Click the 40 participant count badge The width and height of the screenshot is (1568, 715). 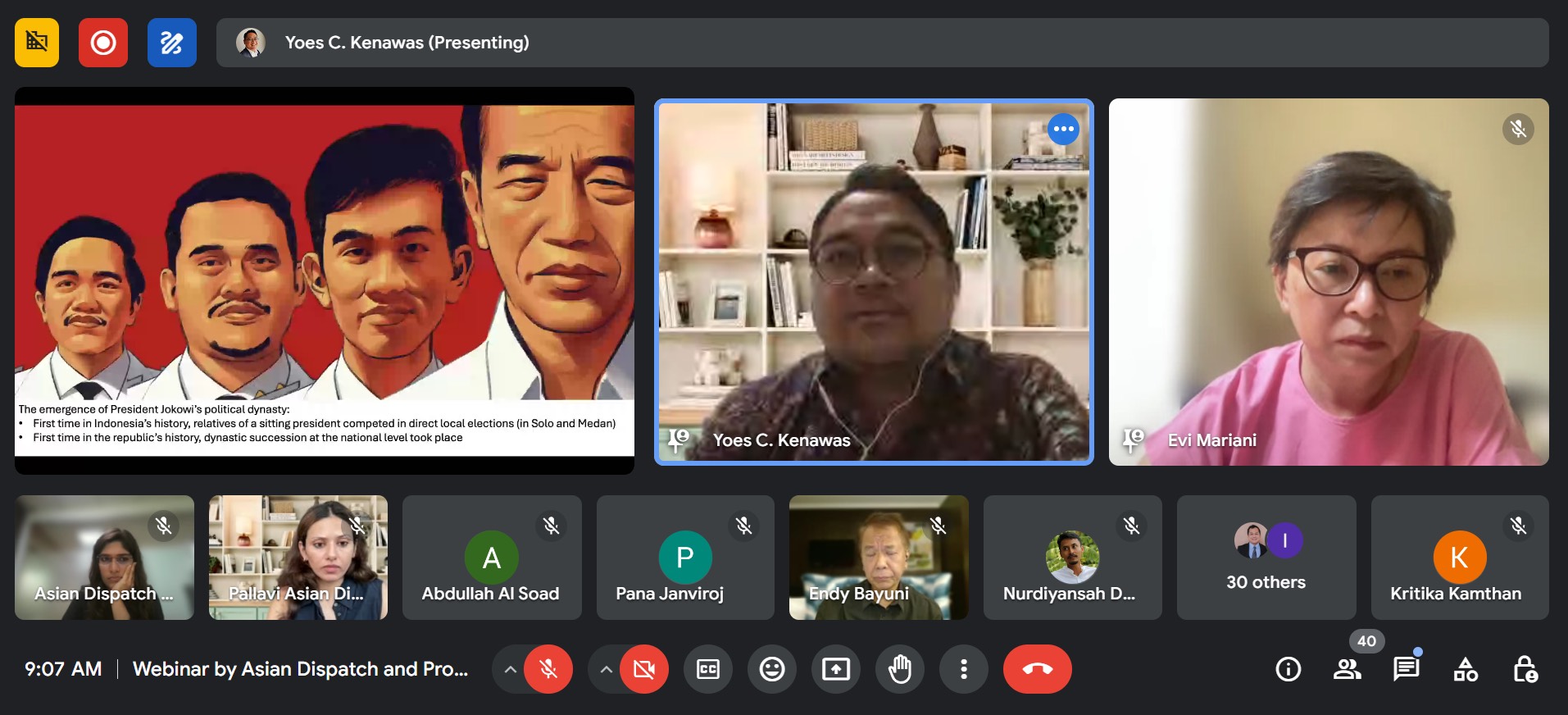tap(1366, 641)
